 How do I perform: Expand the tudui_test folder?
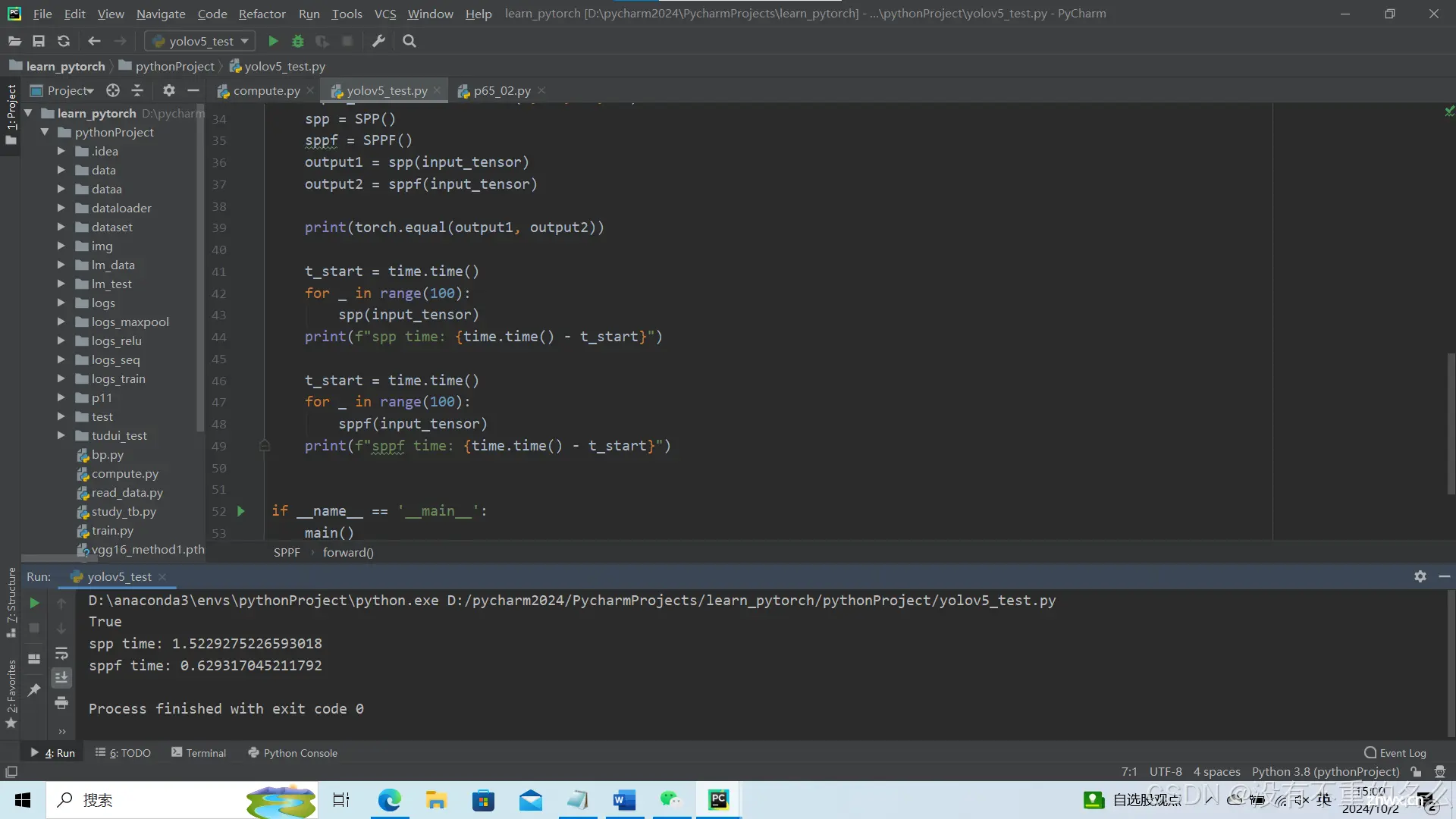(61, 435)
